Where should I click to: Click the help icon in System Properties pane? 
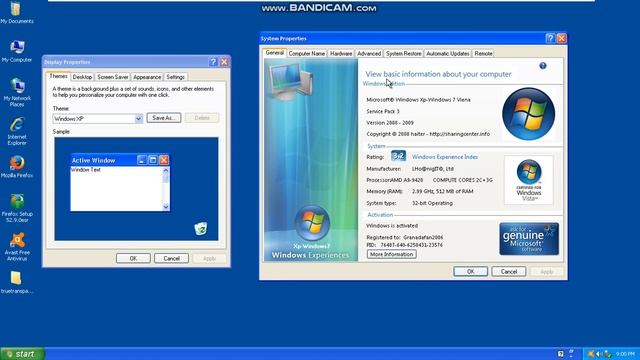pos(542,66)
